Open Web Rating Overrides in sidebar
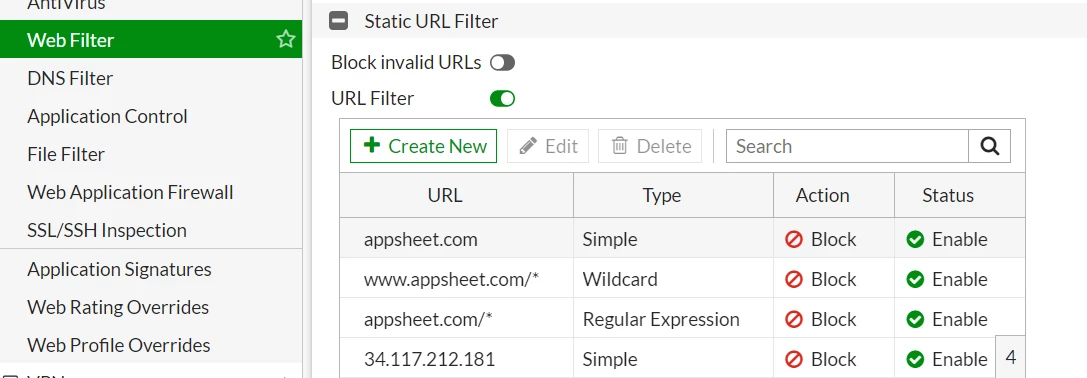This screenshot has height=378, width=1087. (150, 307)
